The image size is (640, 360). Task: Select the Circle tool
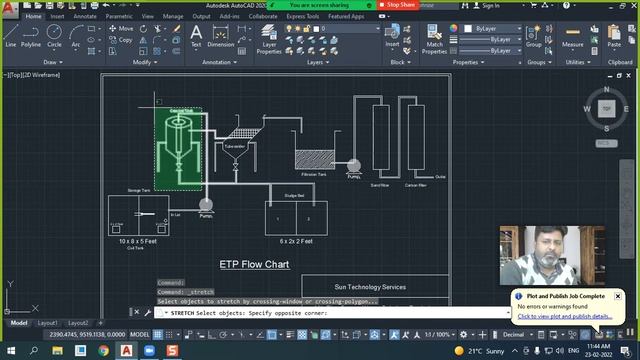54,36
